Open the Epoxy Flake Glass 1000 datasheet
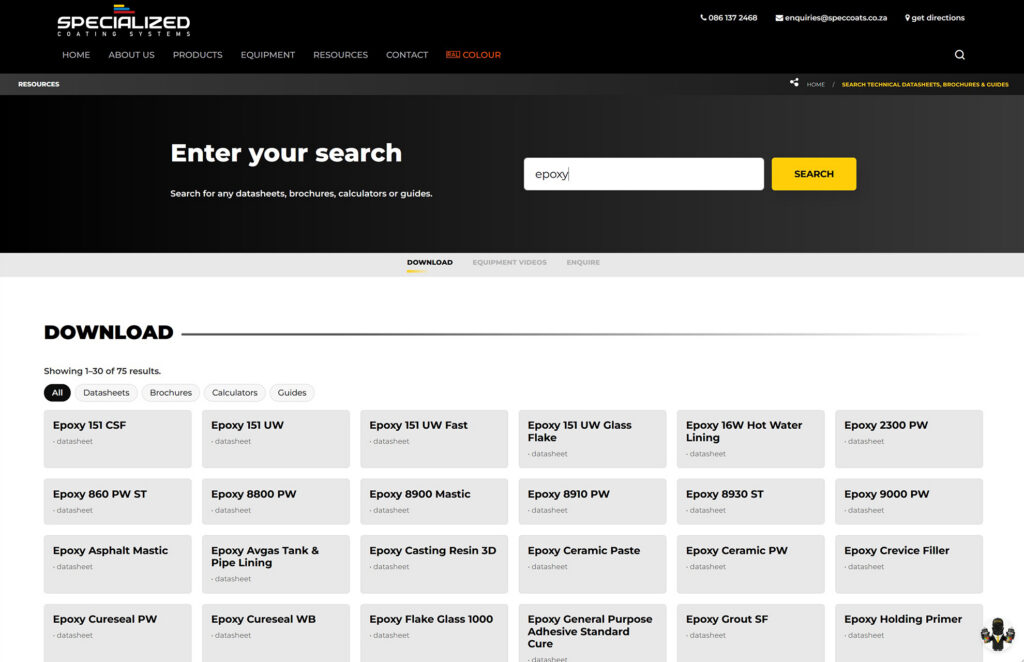The height and width of the screenshot is (662, 1024). point(434,633)
